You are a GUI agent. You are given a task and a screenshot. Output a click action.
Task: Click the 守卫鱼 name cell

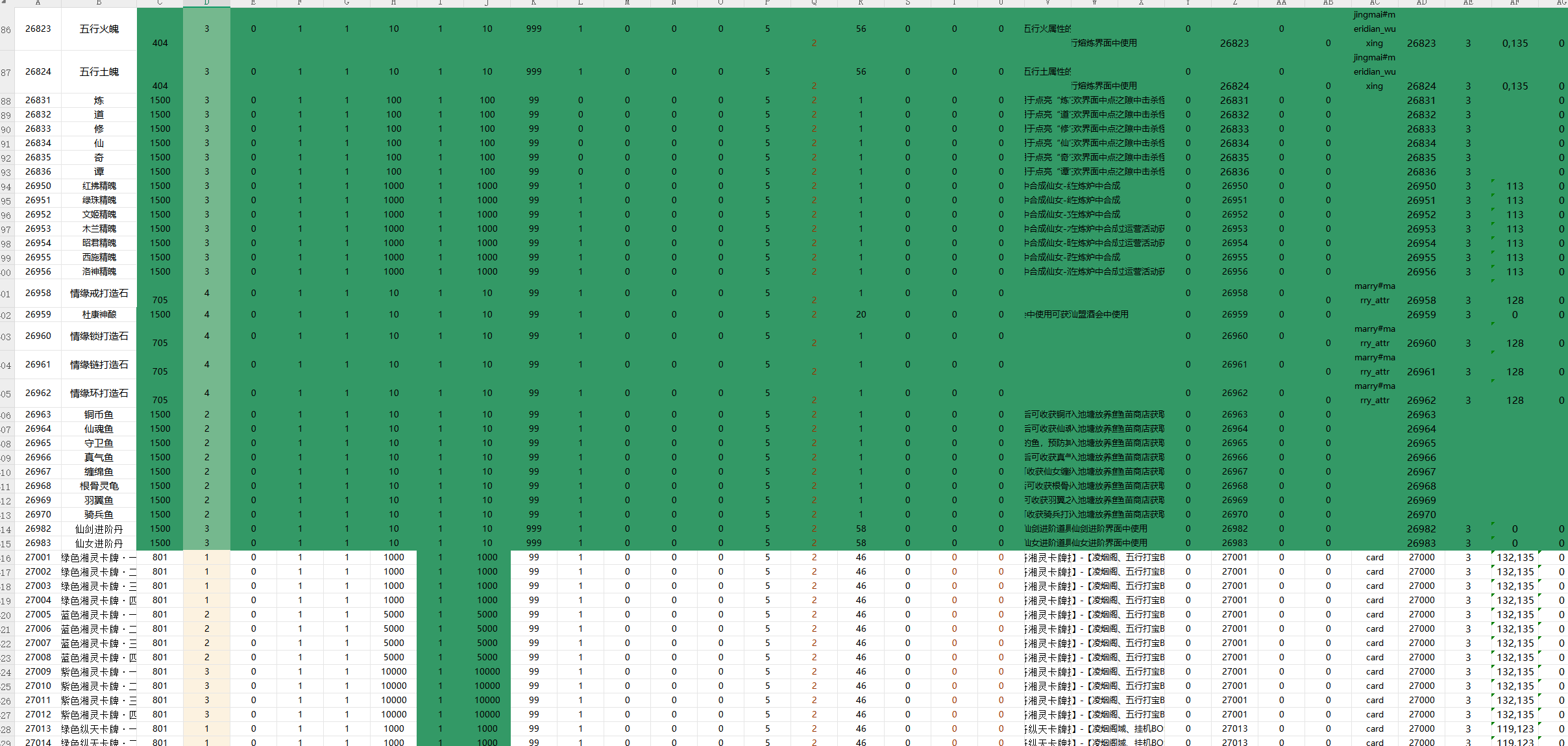pyautogui.click(x=99, y=443)
